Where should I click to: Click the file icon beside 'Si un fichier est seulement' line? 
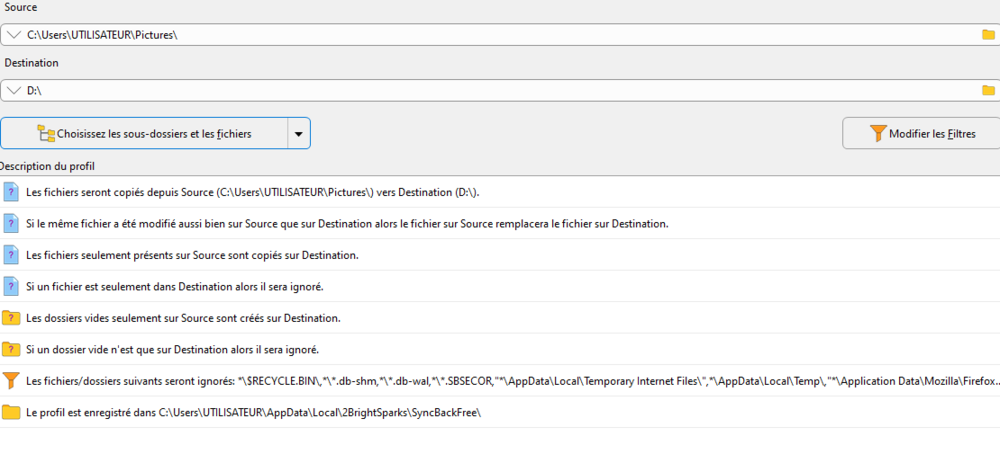click(x=11, y=287)
